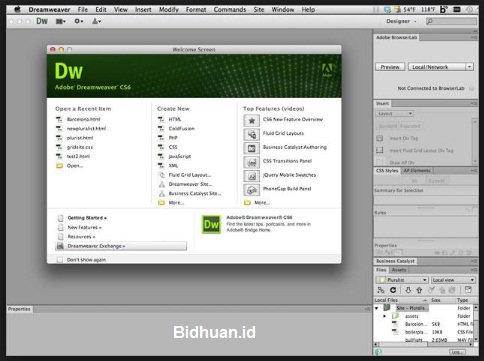Click the Size column header in Files panel
Image resolution: width=484 pixels, height=361 pixels.
coord(435,300)
